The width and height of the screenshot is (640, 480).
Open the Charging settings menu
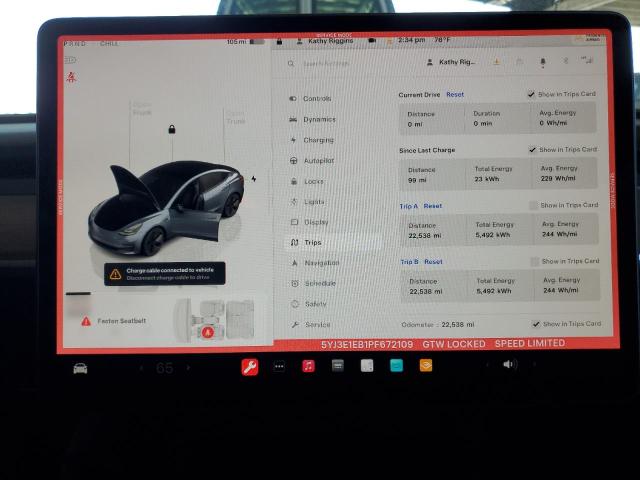(318, 140)
